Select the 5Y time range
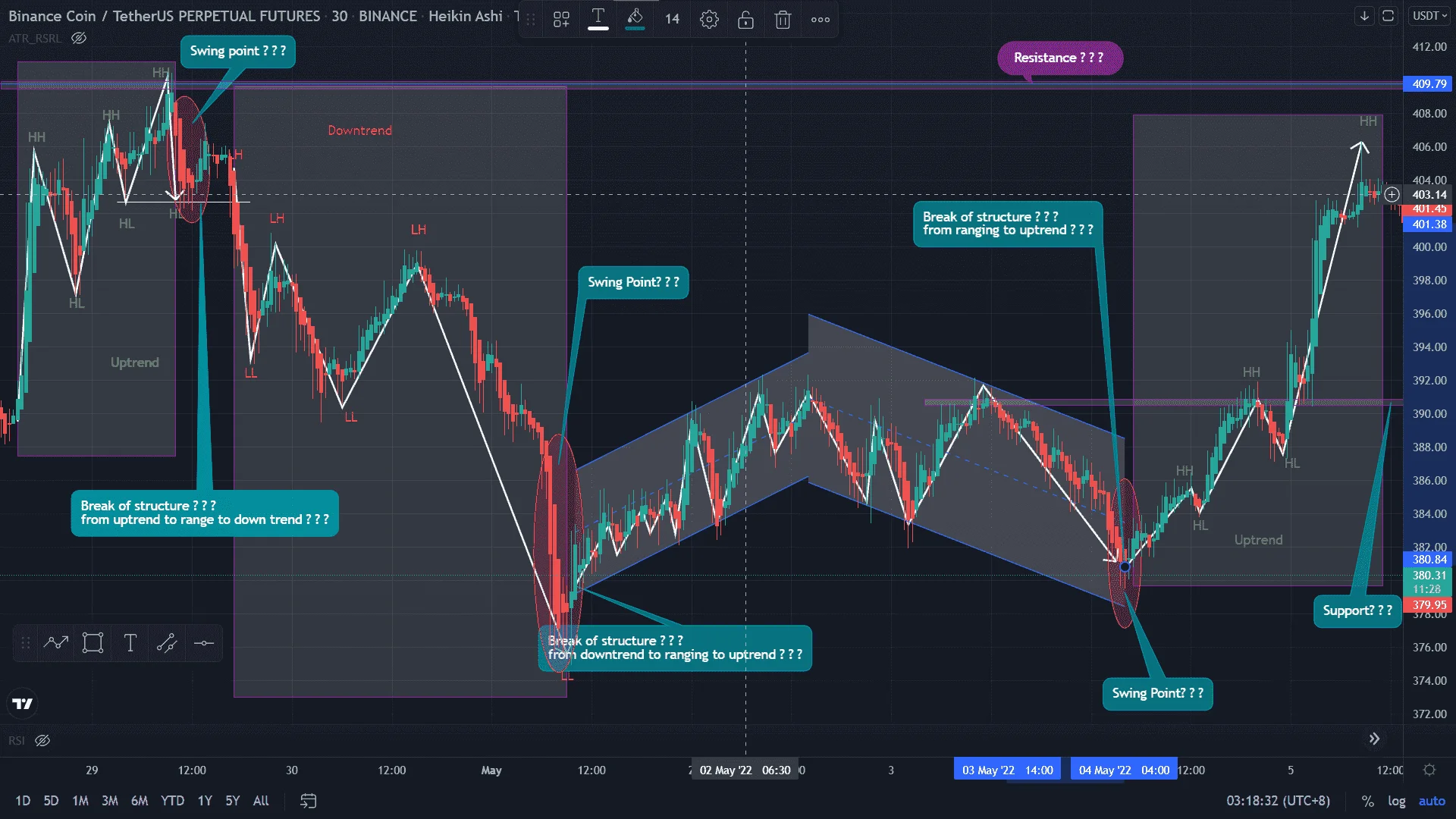Image resolution: width=1456 pixels, height=819 pixels. [x=233, y=801]
